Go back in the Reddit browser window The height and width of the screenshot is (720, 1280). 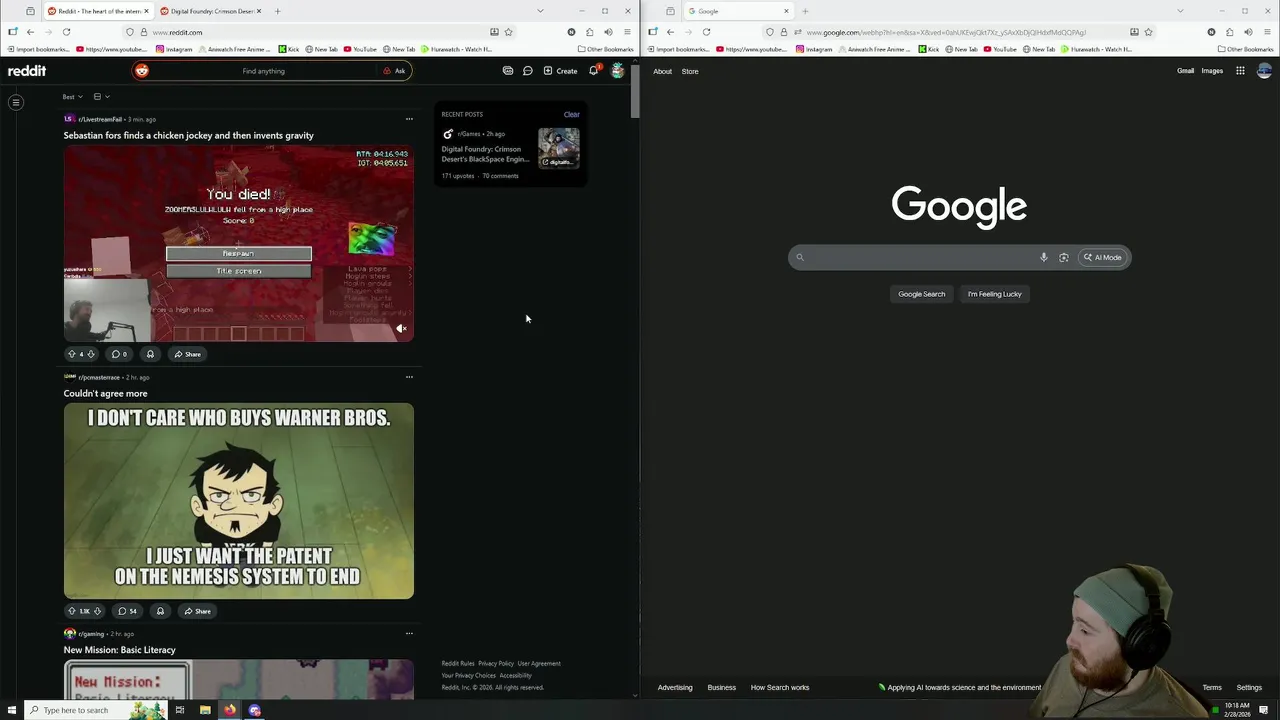click(30, 32)
